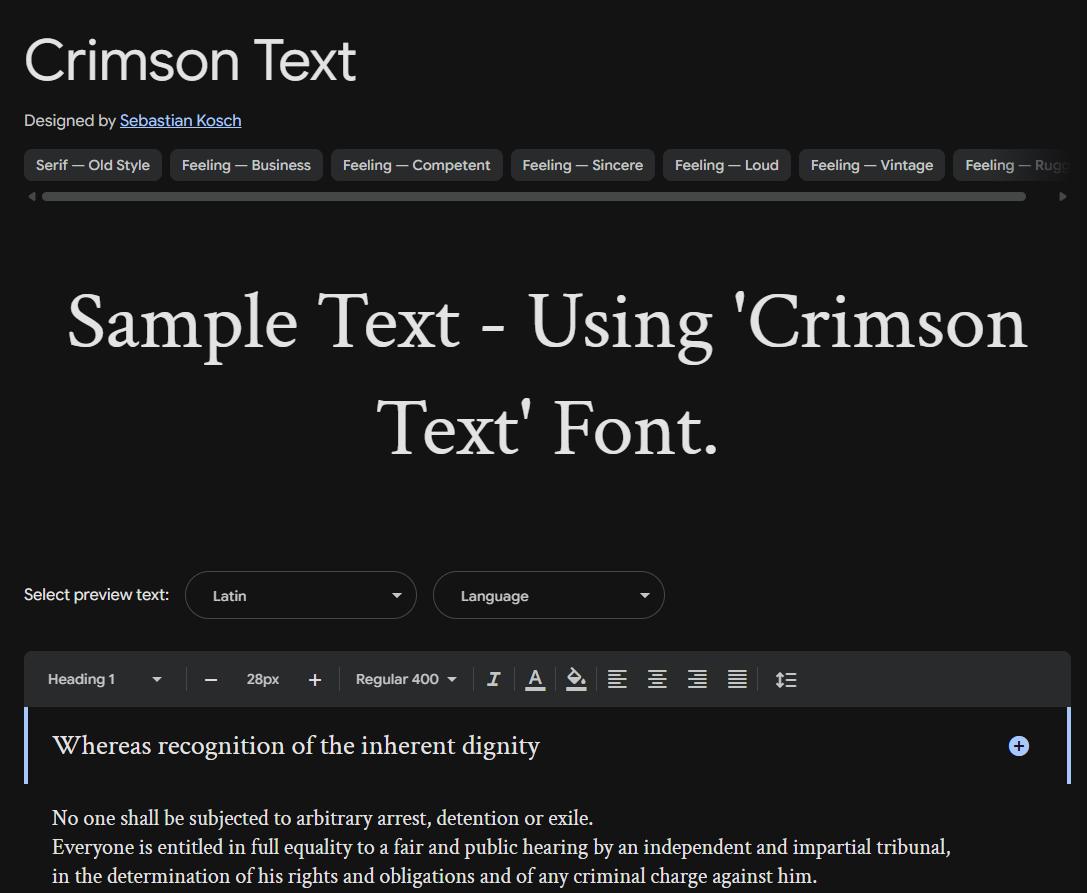Increase font size with plus button
The height and width of the screenshot is (893, 1087).
315,680
